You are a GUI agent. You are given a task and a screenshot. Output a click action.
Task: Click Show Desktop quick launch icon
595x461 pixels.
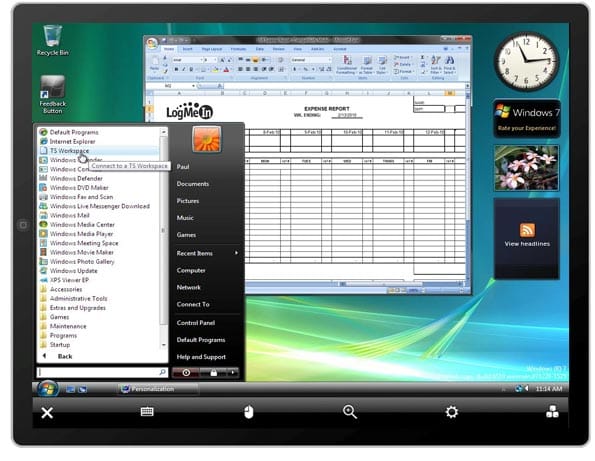click(x=70, y=389)
